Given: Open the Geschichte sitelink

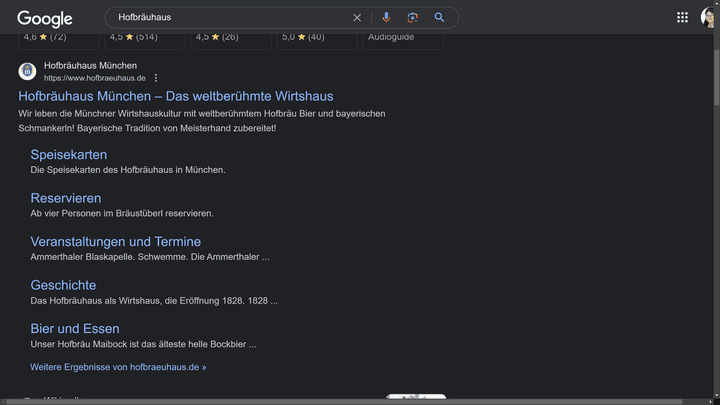Looking at the screenshot, I should (63, 285).
